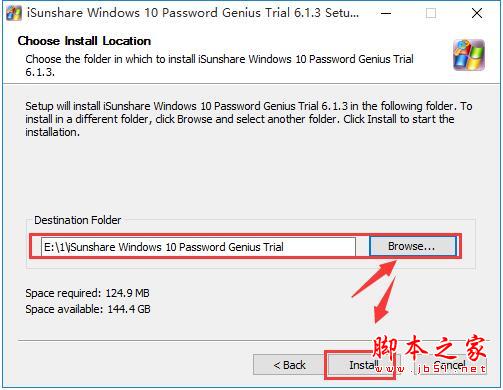Screen dimensions: 503x390
Task: Start installation with the Install button
Action: [362, 365]
